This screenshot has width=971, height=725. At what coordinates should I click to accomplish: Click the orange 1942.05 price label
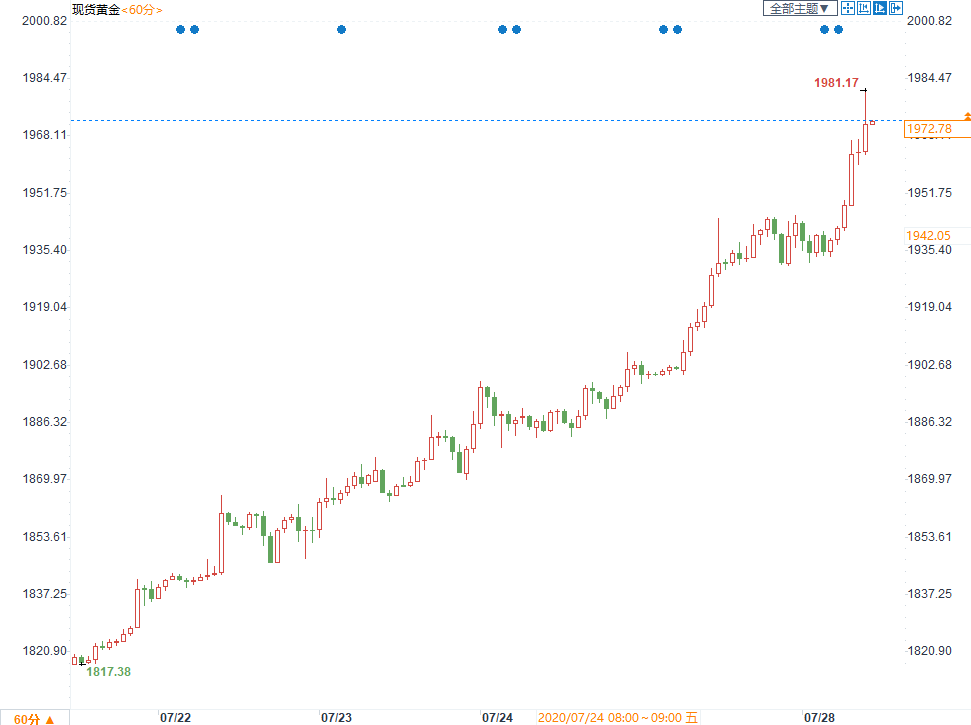pos(929,235)
